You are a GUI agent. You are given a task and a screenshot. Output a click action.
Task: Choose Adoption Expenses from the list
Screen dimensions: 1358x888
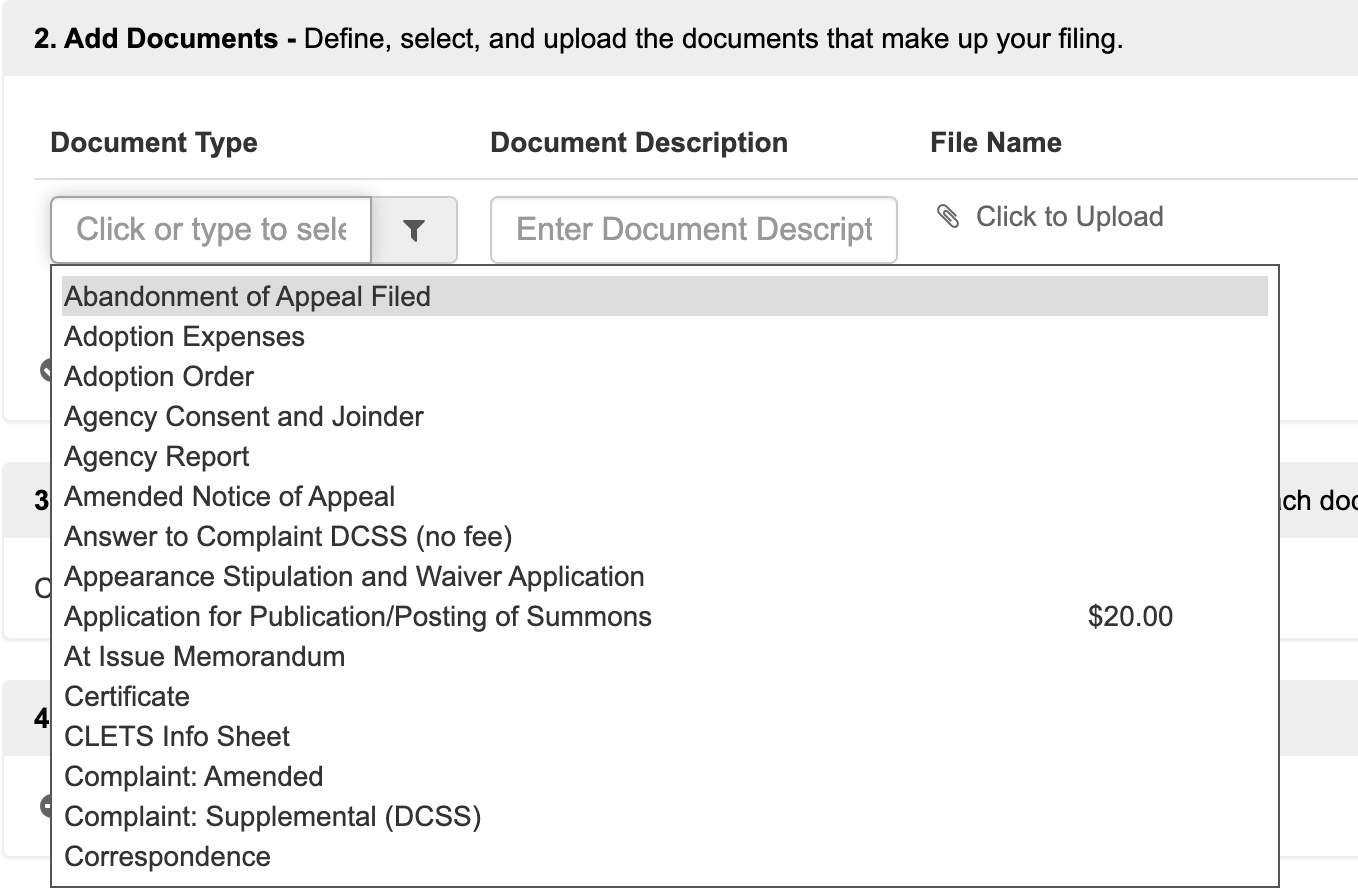(x=184, y=337)
